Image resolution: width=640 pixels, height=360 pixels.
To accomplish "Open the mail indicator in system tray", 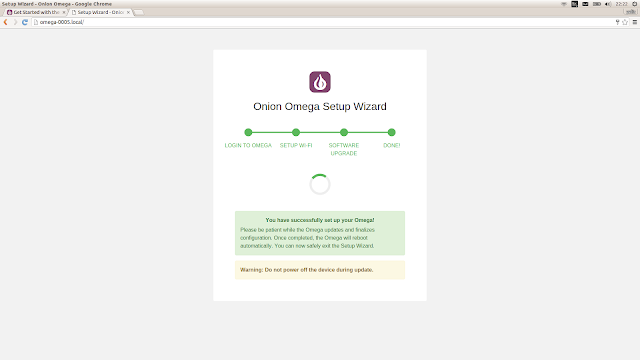I will pyautogui.click(x=585, y=4).
